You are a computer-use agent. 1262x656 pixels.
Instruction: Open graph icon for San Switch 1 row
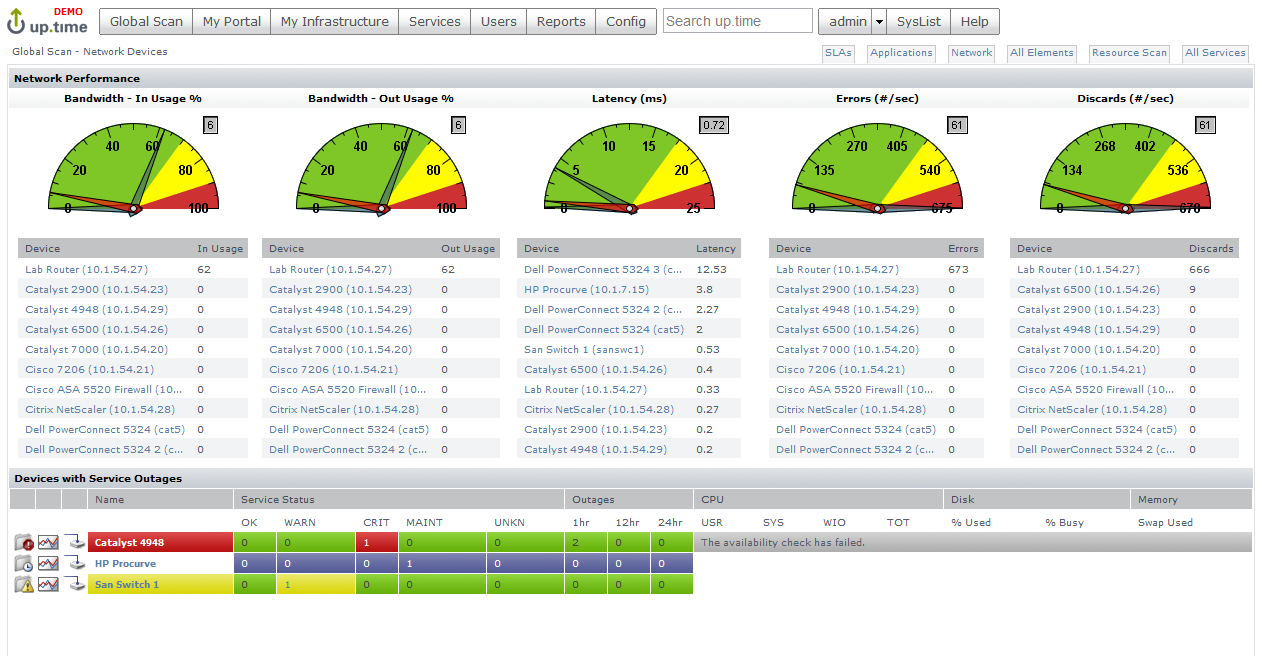[x=48, y=585]
